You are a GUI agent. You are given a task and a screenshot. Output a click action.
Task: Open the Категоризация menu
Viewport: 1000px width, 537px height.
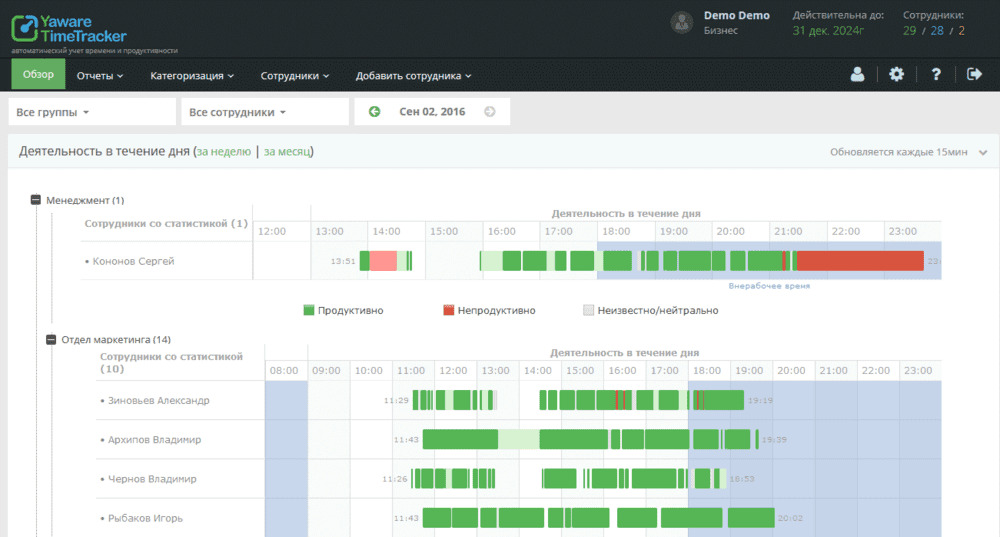point(192,75)
